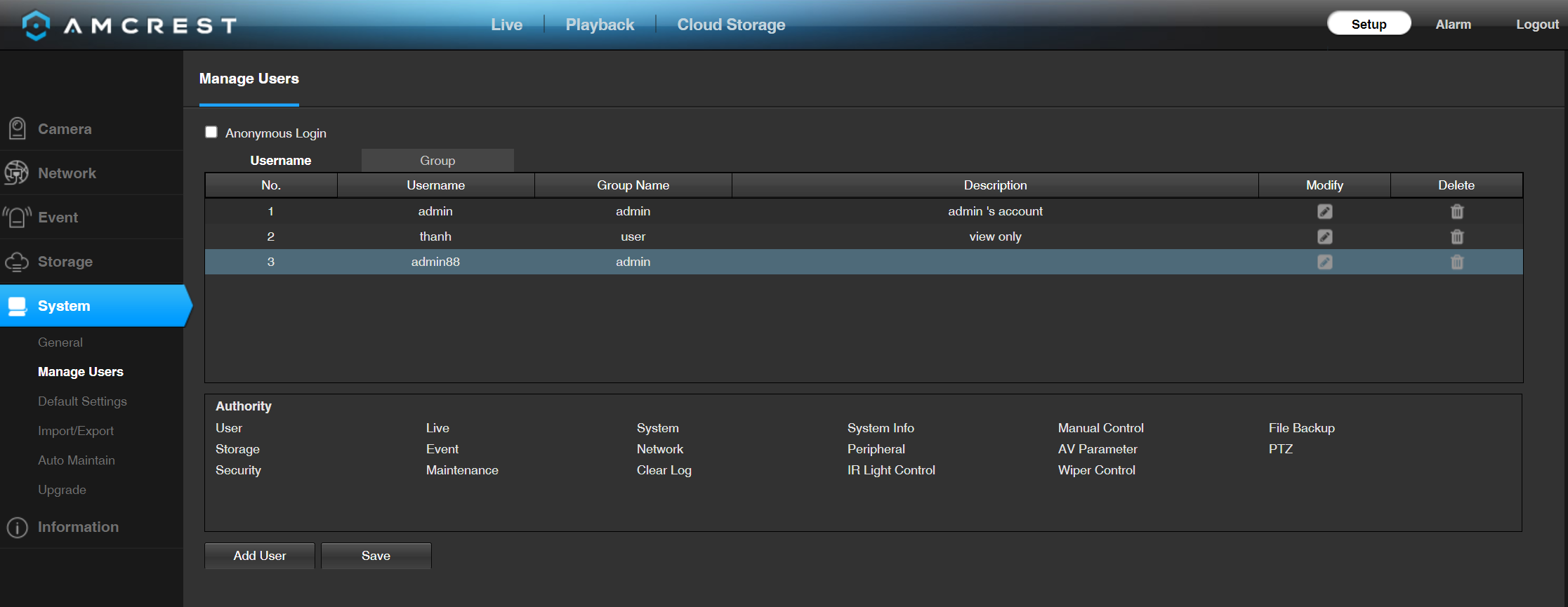
Task: Open Default Settings in the System submenu
Action: click(82, 401)
